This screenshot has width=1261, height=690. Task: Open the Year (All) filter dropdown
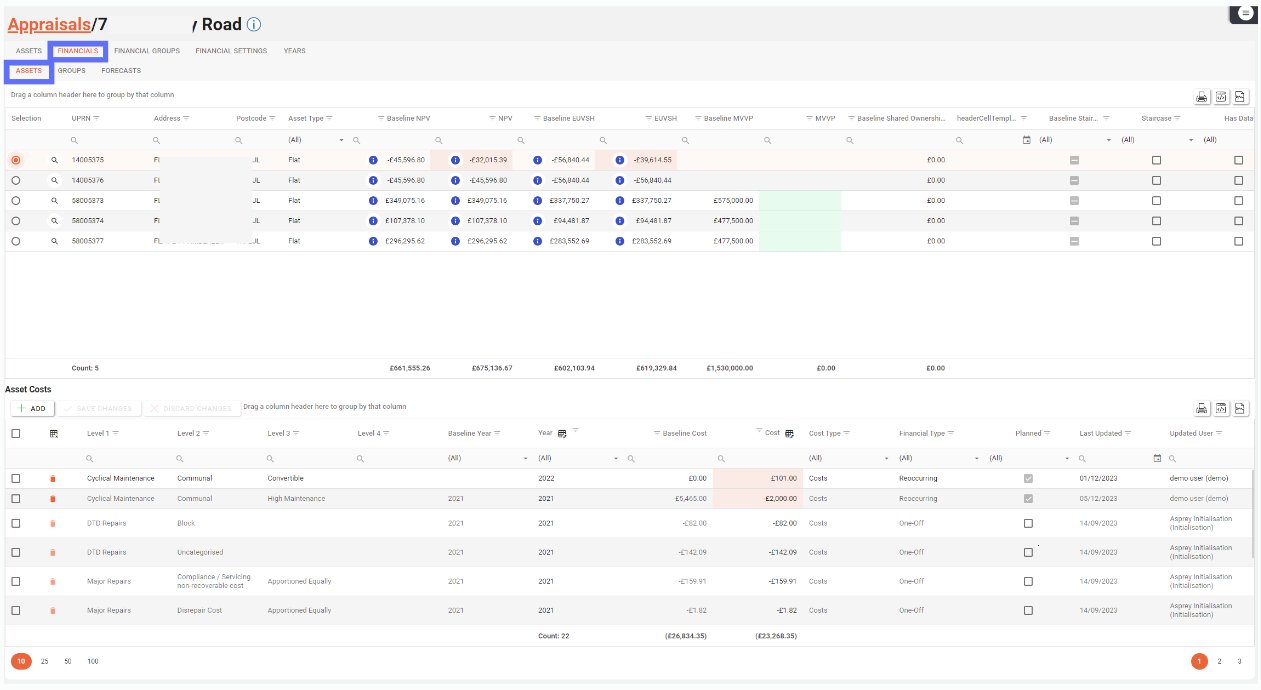pos(577,458)
